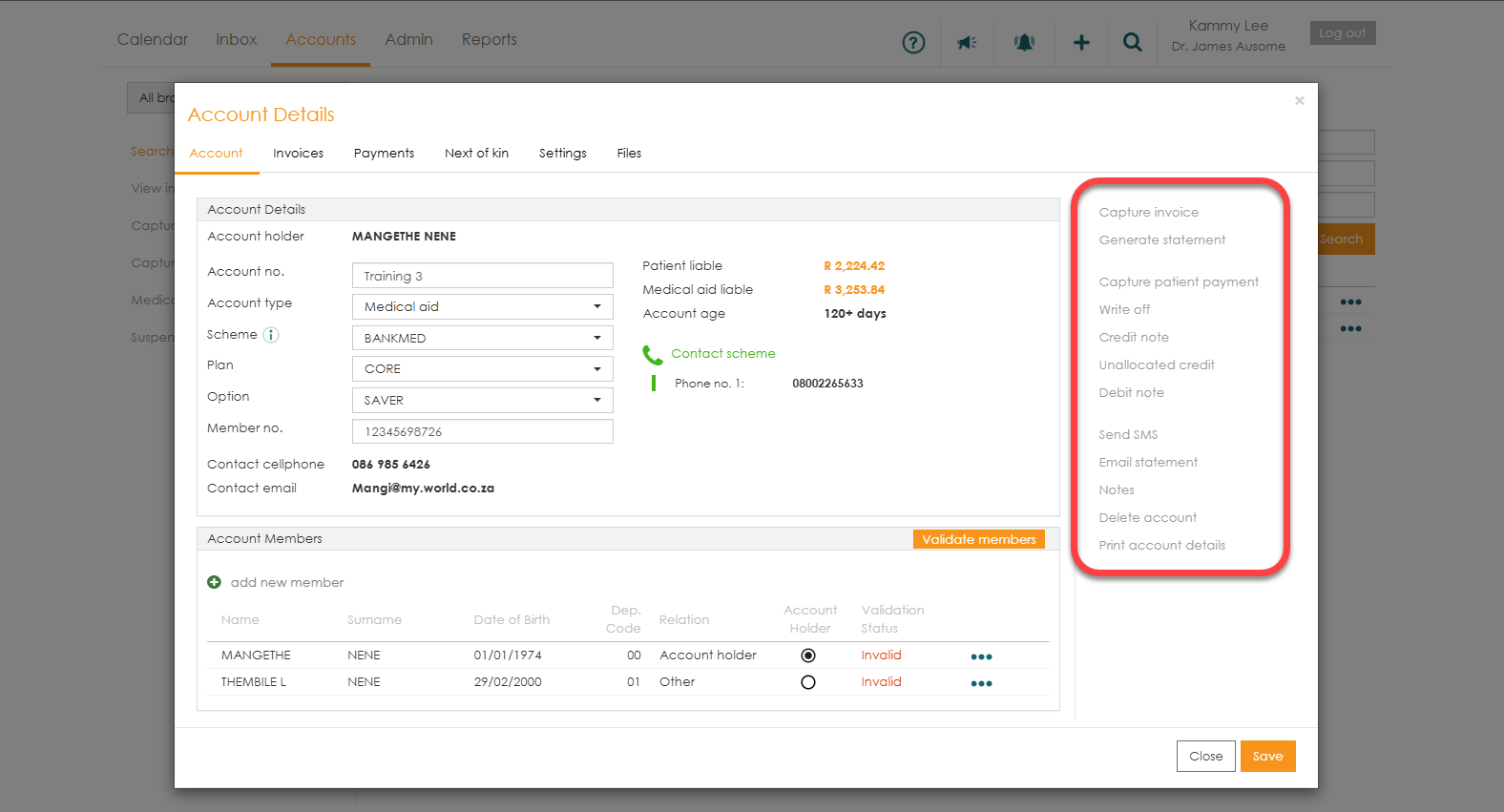Open options dots for THEMBILE L row
Viewport: 1504px width, 812px height.
[981, 683]
